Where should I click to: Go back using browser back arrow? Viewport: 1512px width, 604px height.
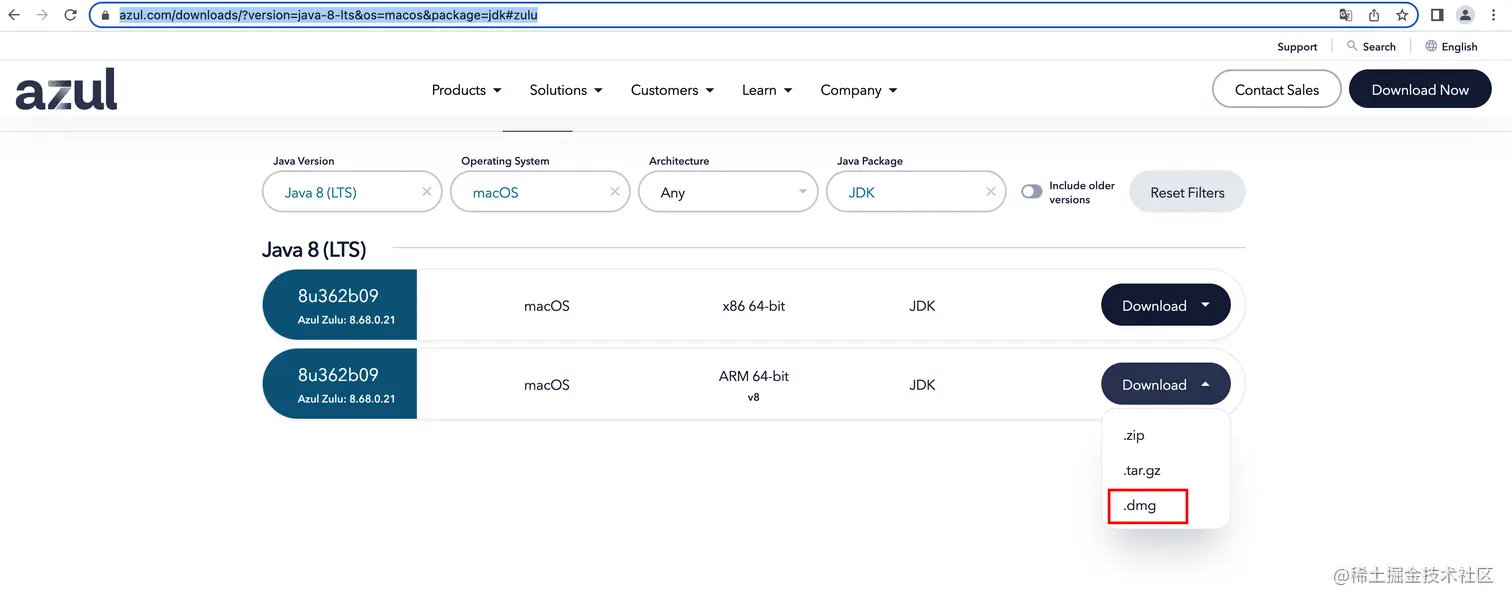[14, 15]
